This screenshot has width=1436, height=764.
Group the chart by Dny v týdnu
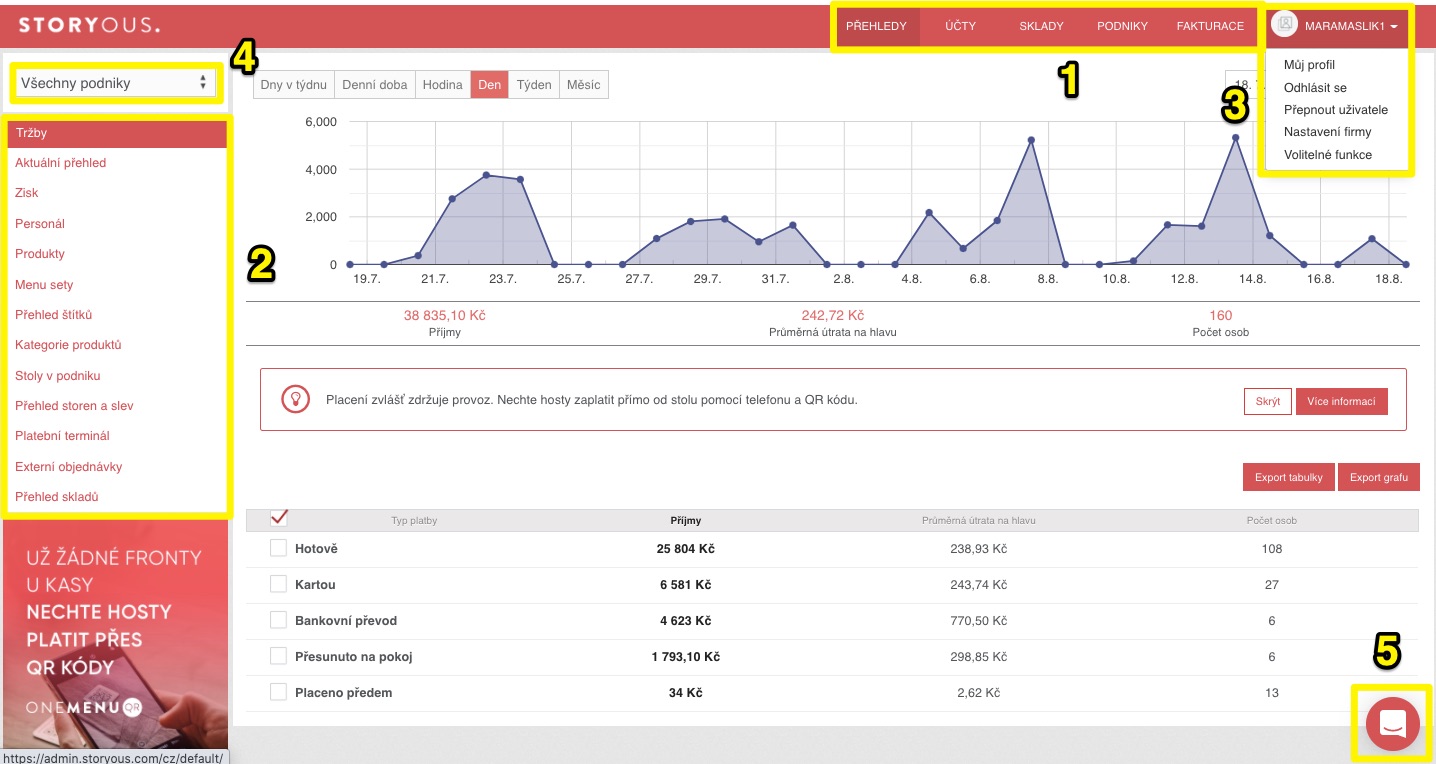tap(293, 85)
